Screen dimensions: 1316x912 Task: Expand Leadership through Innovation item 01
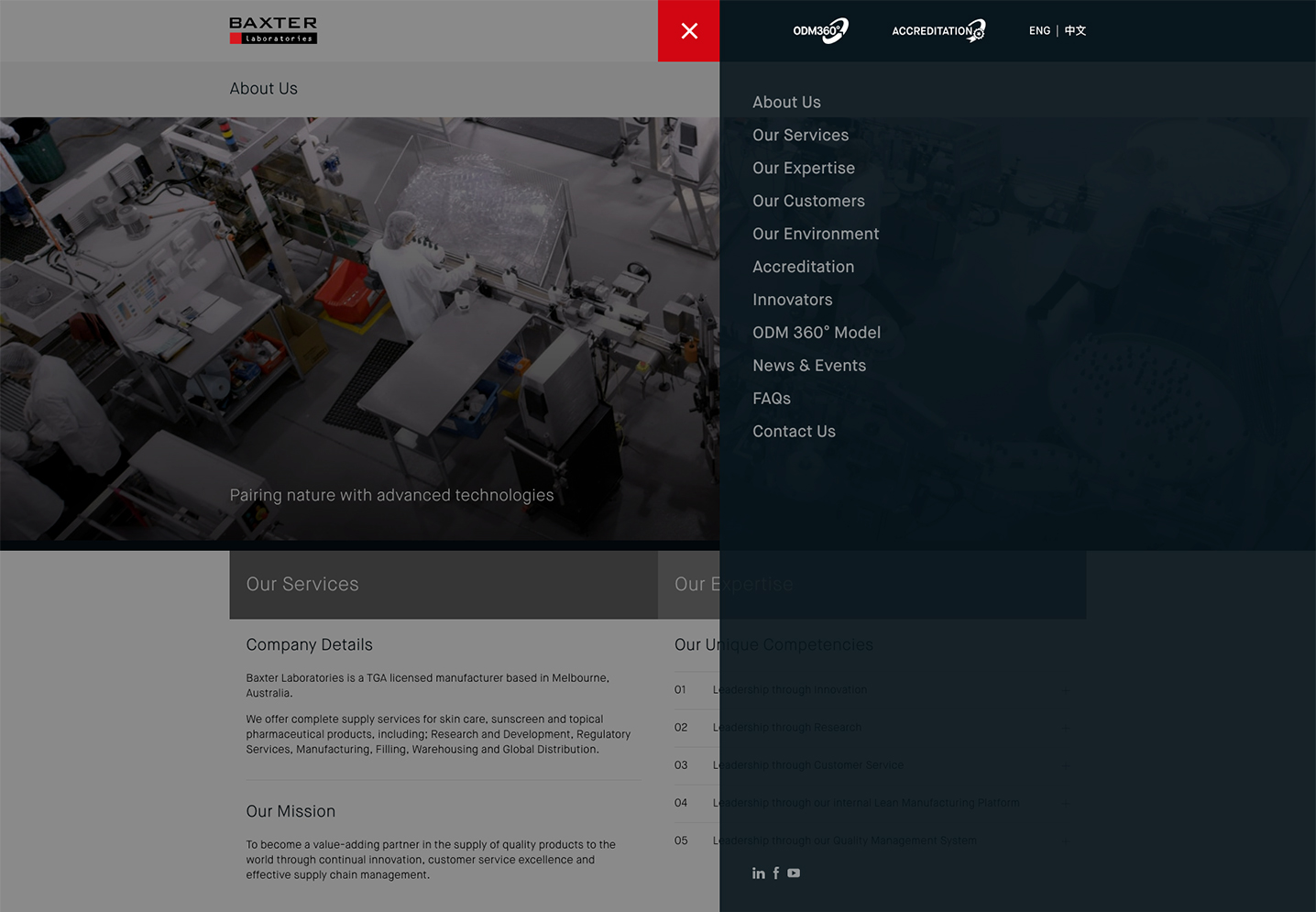pos(872,690)
